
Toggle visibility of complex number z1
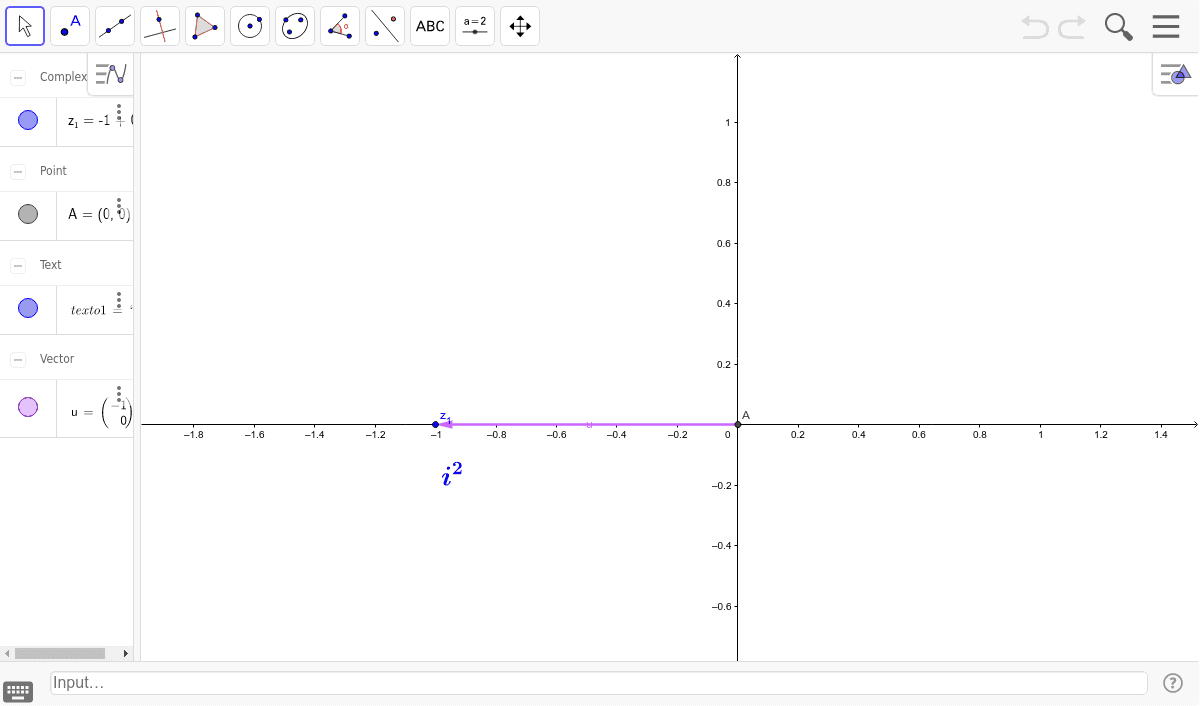(28, 120)
